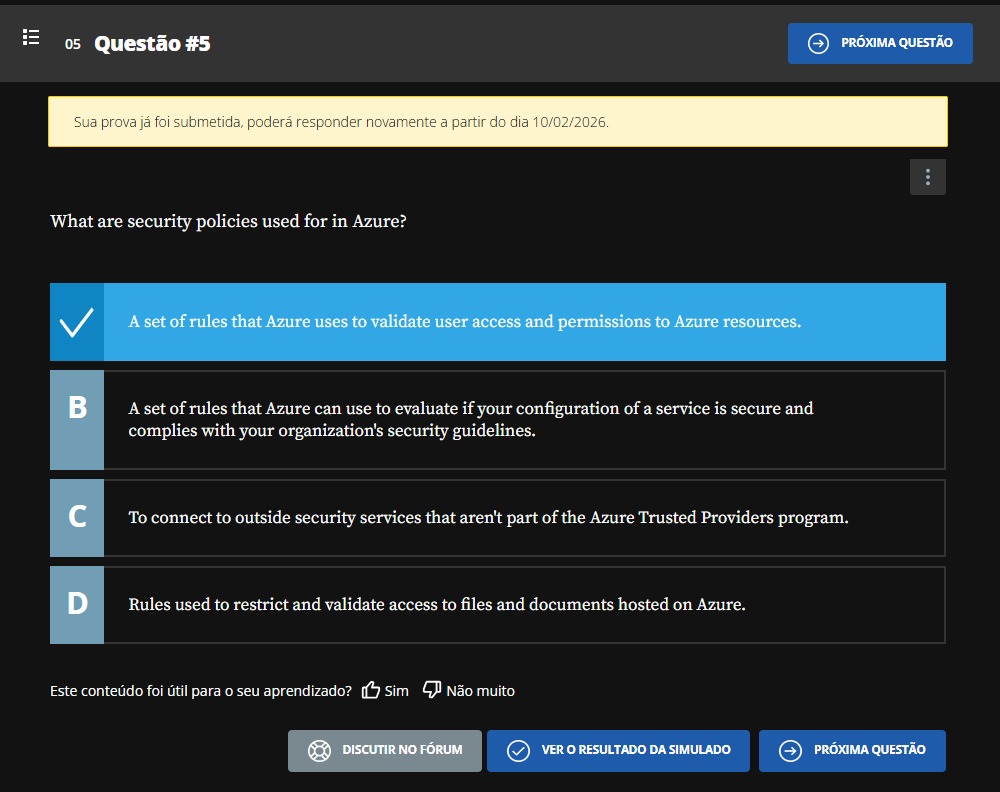Click arrow icon in top Próxima Questão
This screenshot has width=1000, height=792.
pos(818,43)
